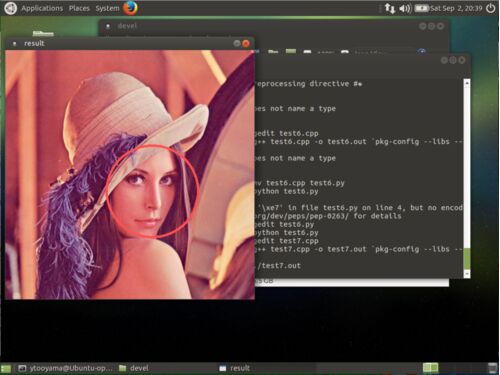Switch to the devel taskbar entry

134,368
